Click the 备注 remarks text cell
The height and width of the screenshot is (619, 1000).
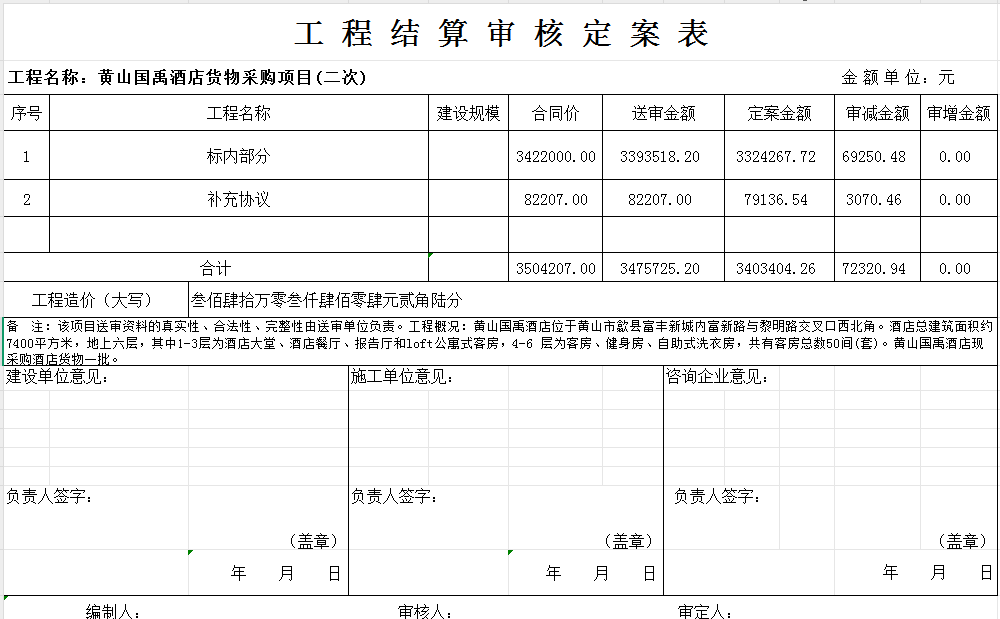(499, 341)
